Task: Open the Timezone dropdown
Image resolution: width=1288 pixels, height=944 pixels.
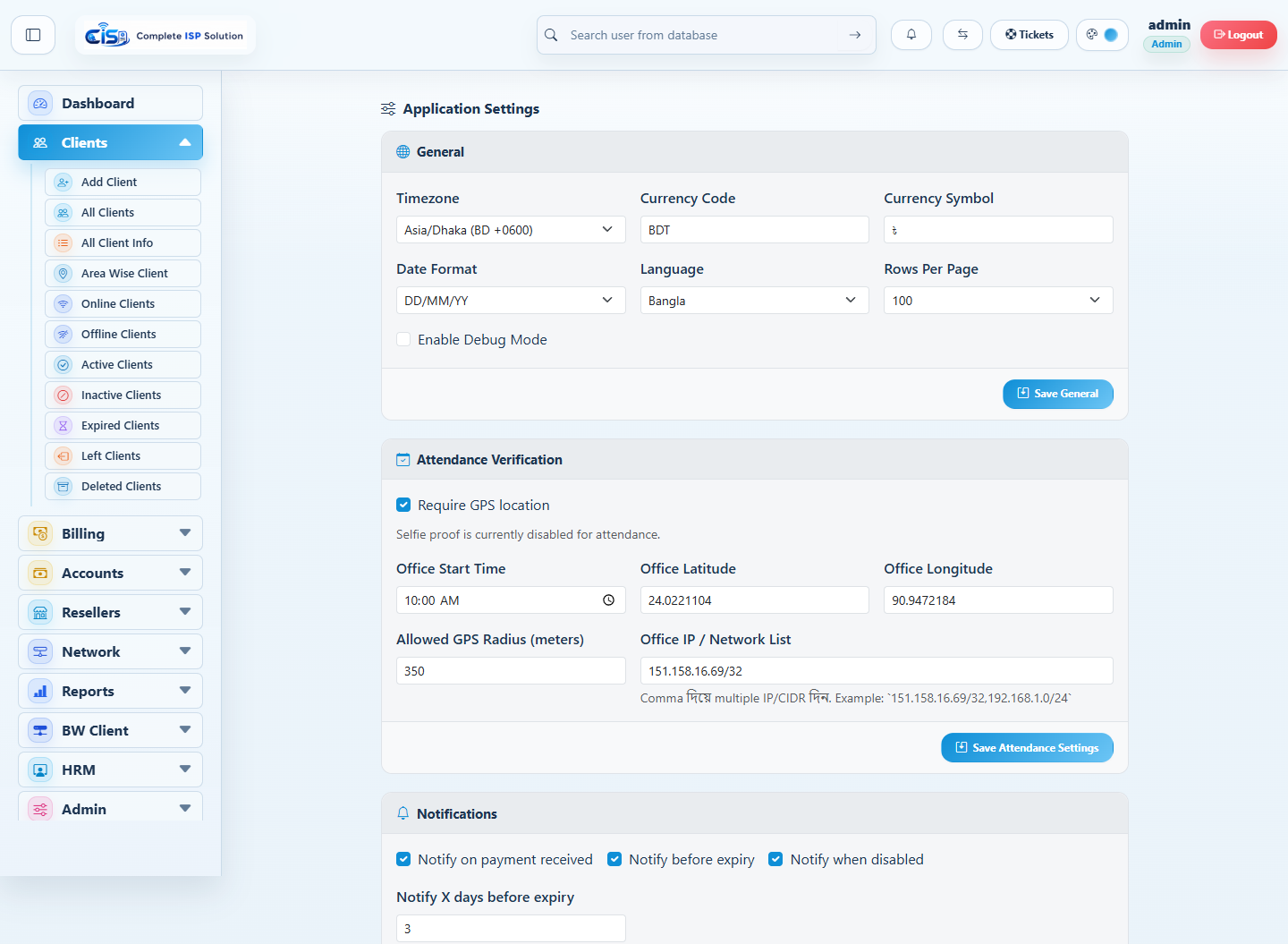Action: click(x=511, y=229)
